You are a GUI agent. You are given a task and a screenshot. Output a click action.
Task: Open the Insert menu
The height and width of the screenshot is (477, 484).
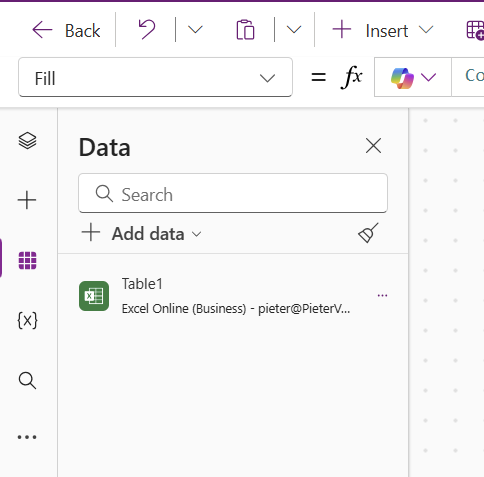click(383, 31)
